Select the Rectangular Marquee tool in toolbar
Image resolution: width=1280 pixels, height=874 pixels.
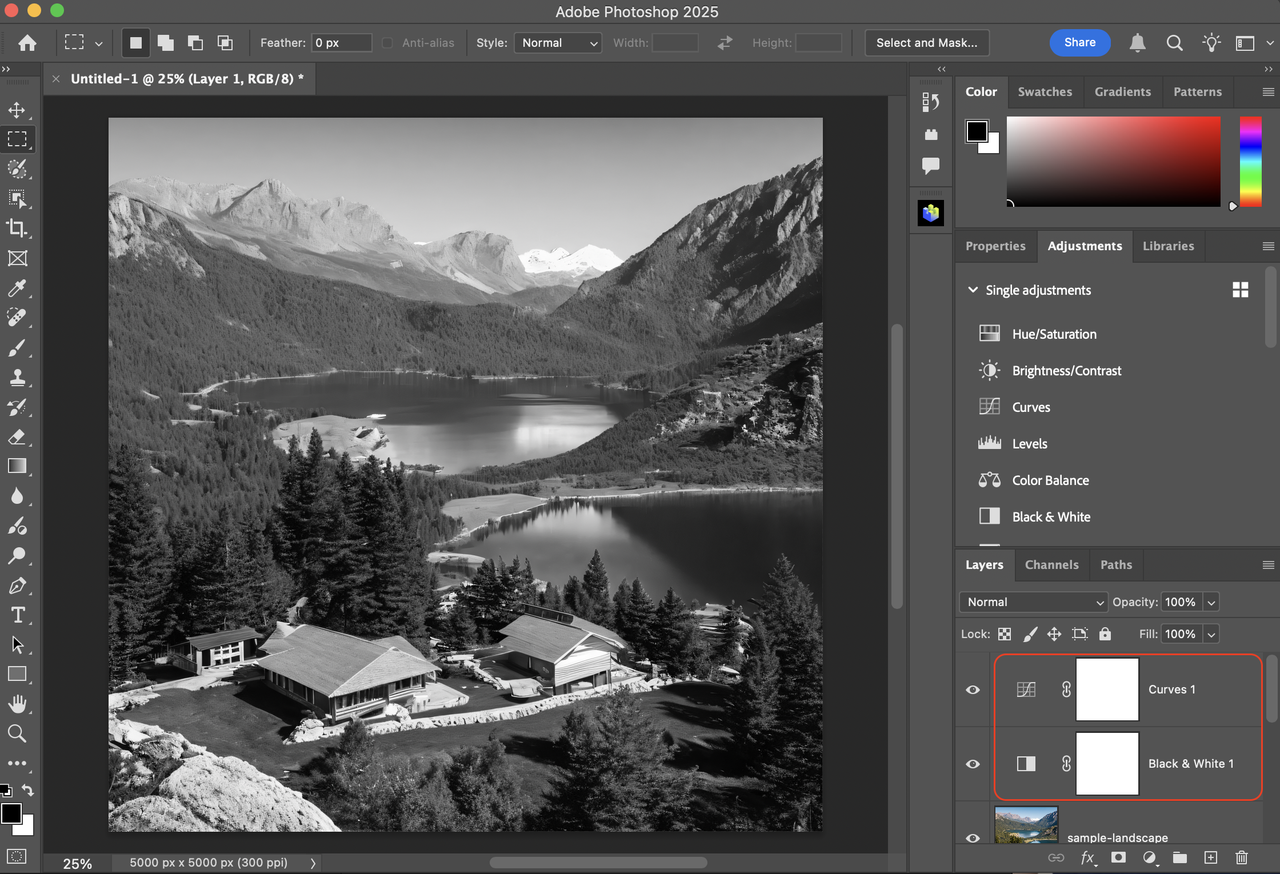17,139
